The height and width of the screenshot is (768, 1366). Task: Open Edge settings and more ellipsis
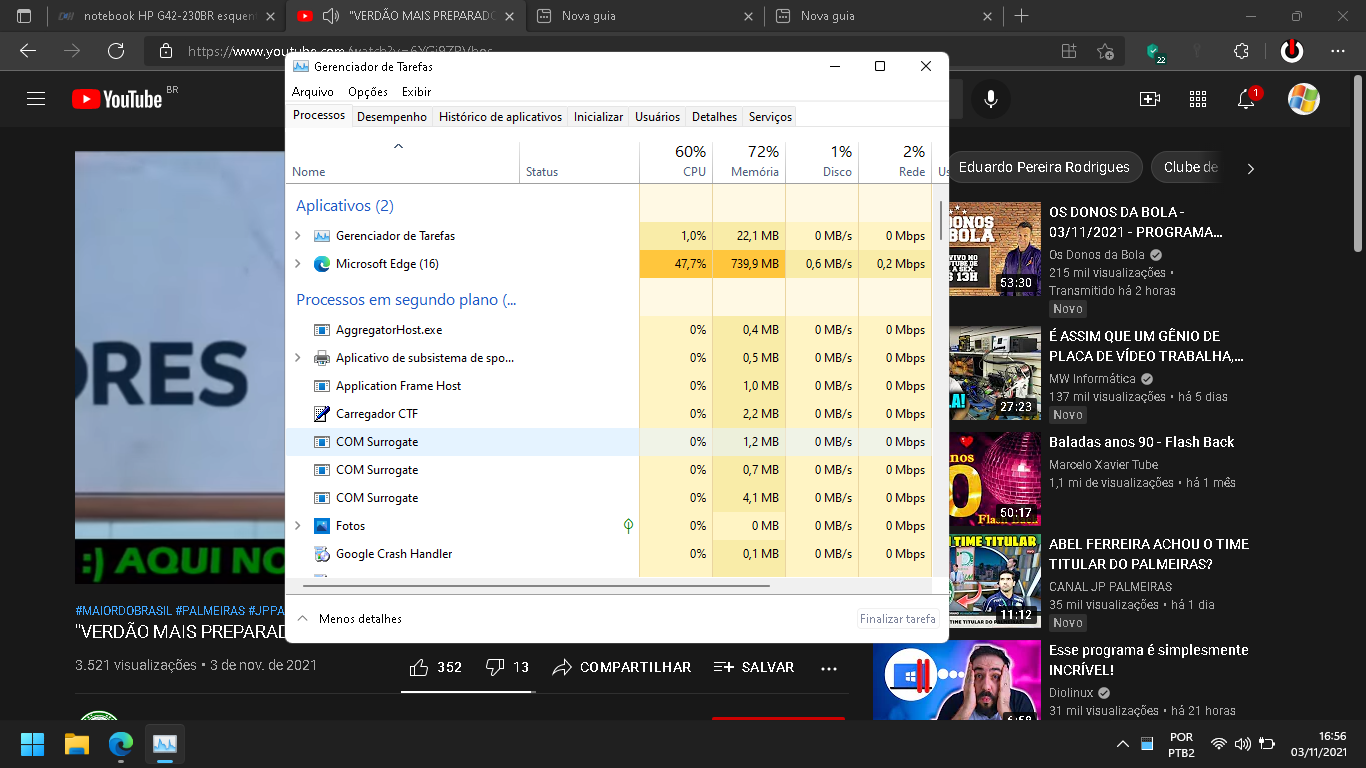click(x=1338, y=51)
